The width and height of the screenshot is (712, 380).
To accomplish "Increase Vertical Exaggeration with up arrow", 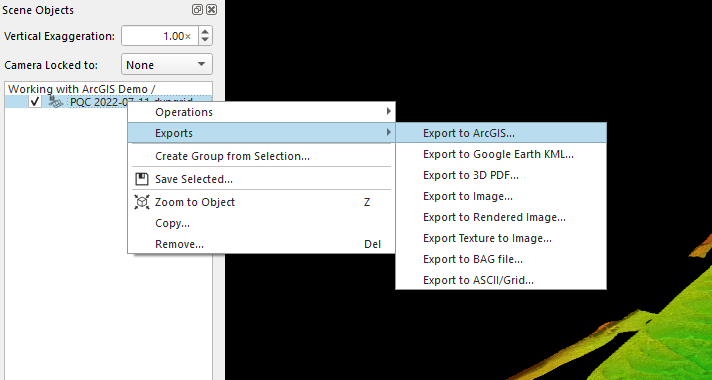I will coord(205,31).
